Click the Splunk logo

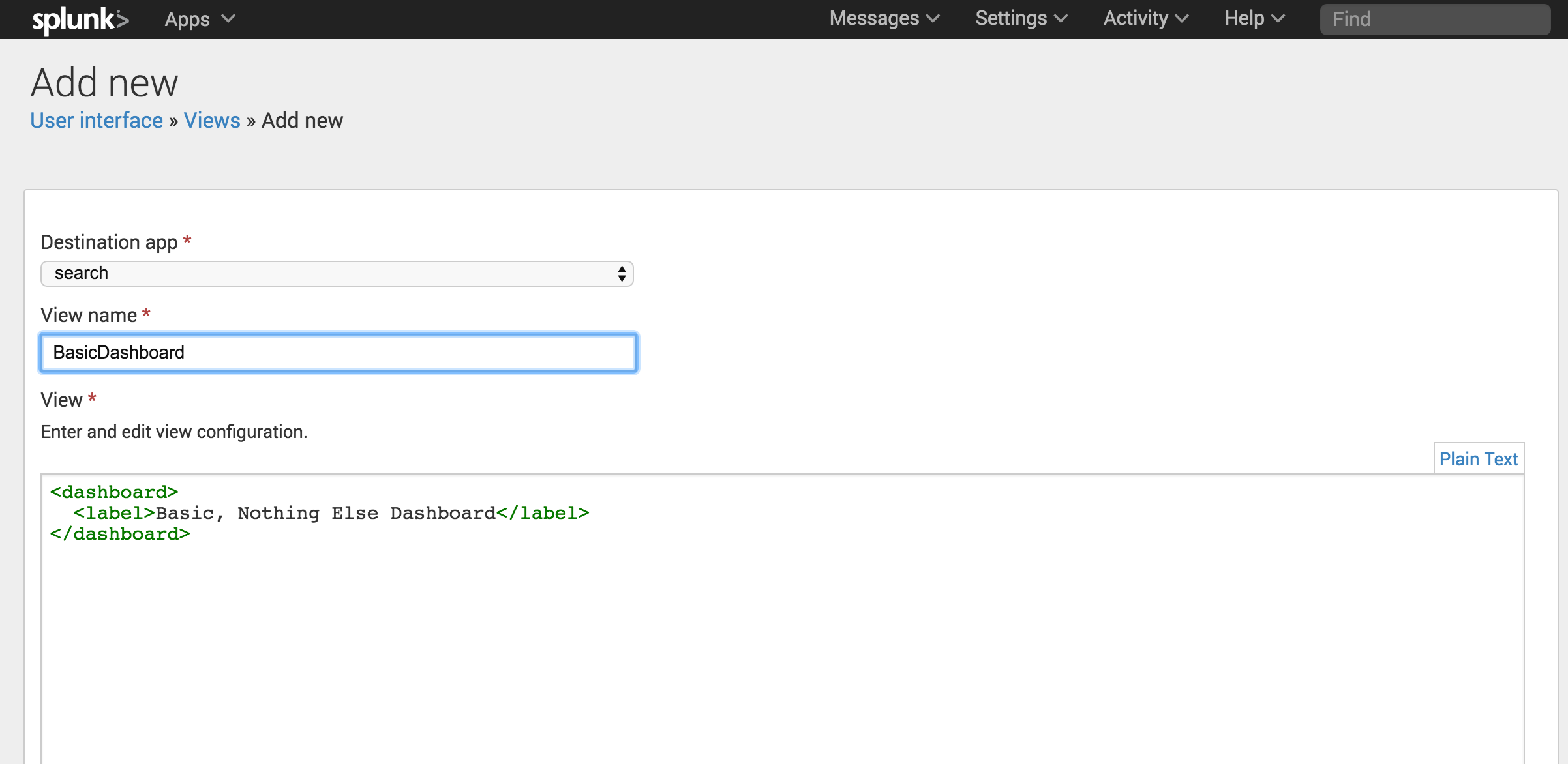(x=80, y=20)
